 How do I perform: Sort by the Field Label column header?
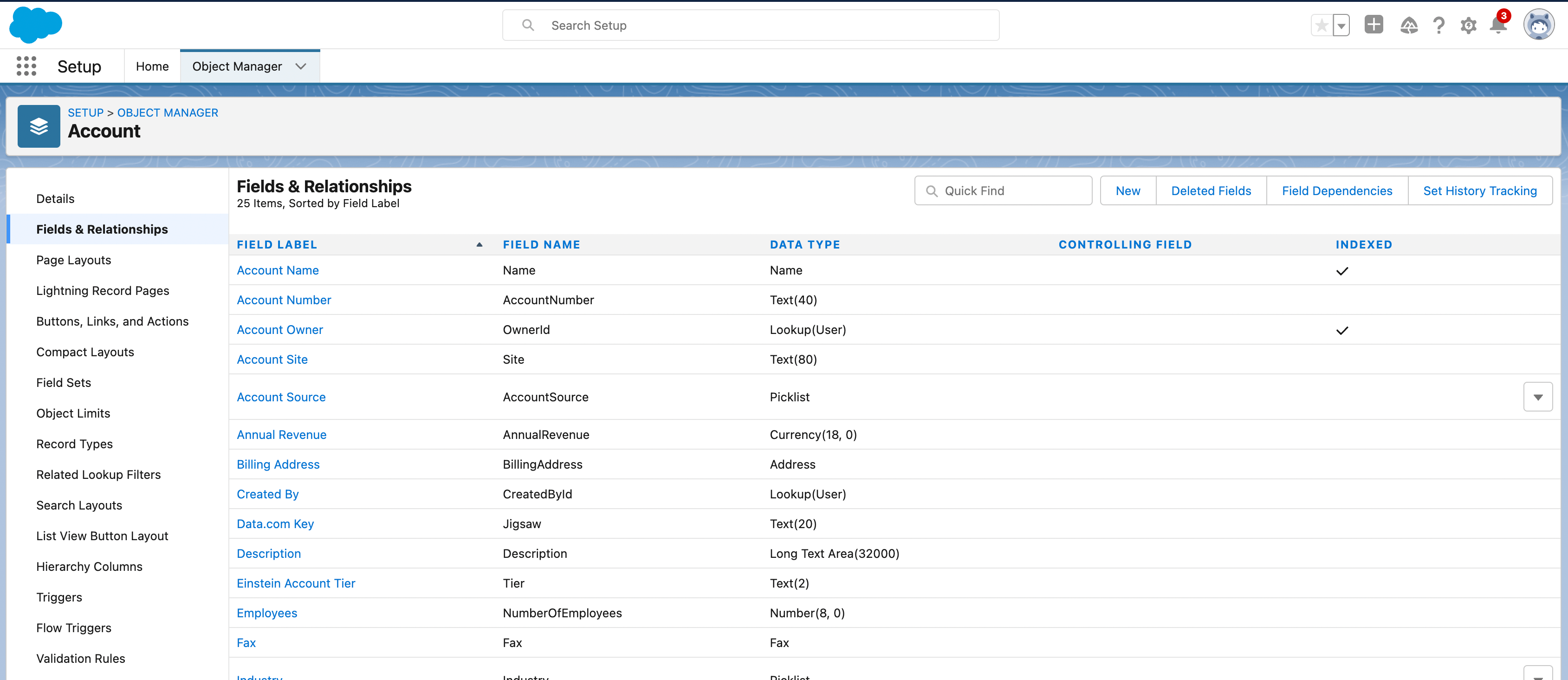(x=277, y=244)
